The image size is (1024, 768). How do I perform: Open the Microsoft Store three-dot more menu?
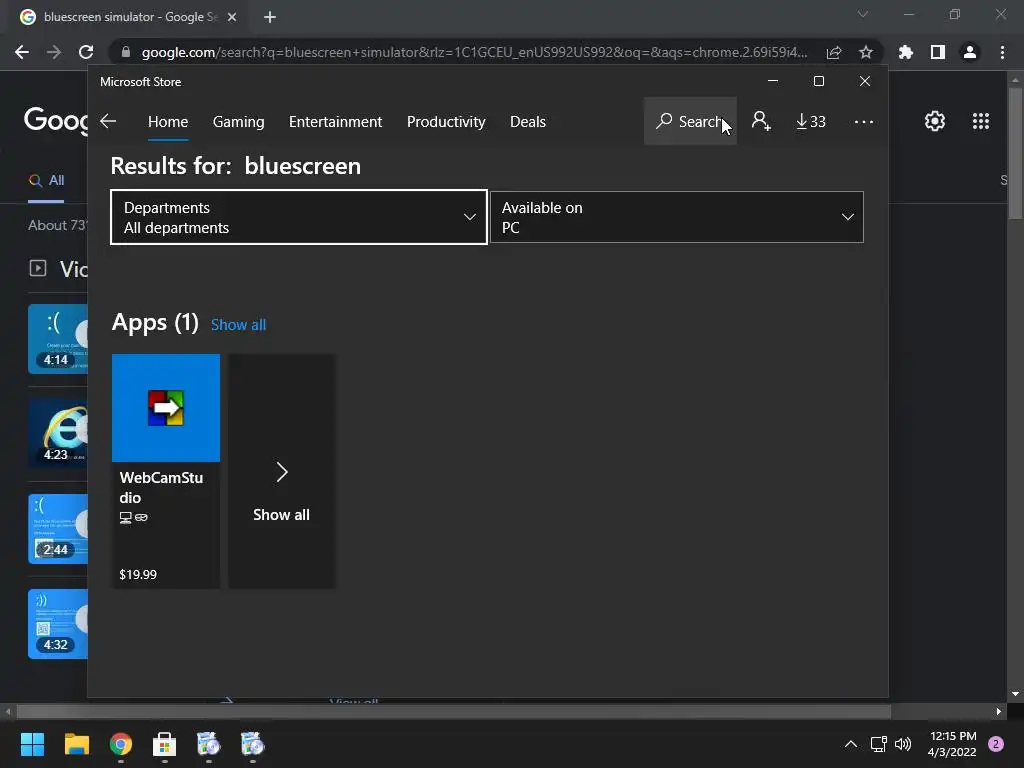tap(863, 121)
